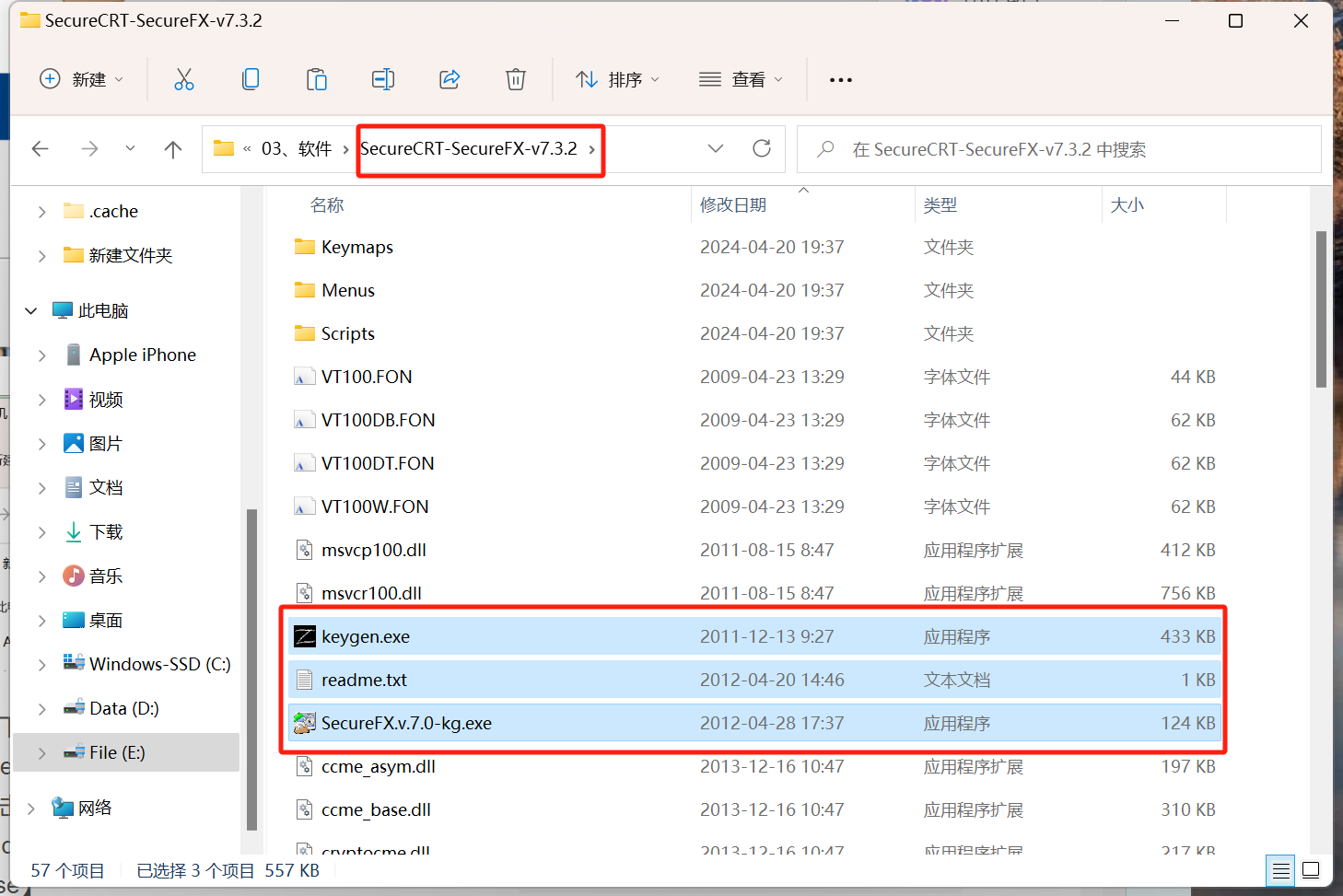Open recent locations chevron dropdown

pyautogui.click(x=130, y=148)
